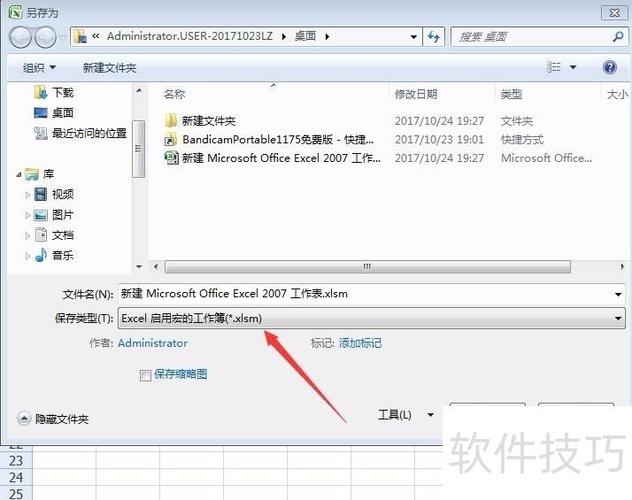Click the 音乐 note icon
Image resolution: width=632 pixels, height=500 pixels.
(x=41, y=255)
